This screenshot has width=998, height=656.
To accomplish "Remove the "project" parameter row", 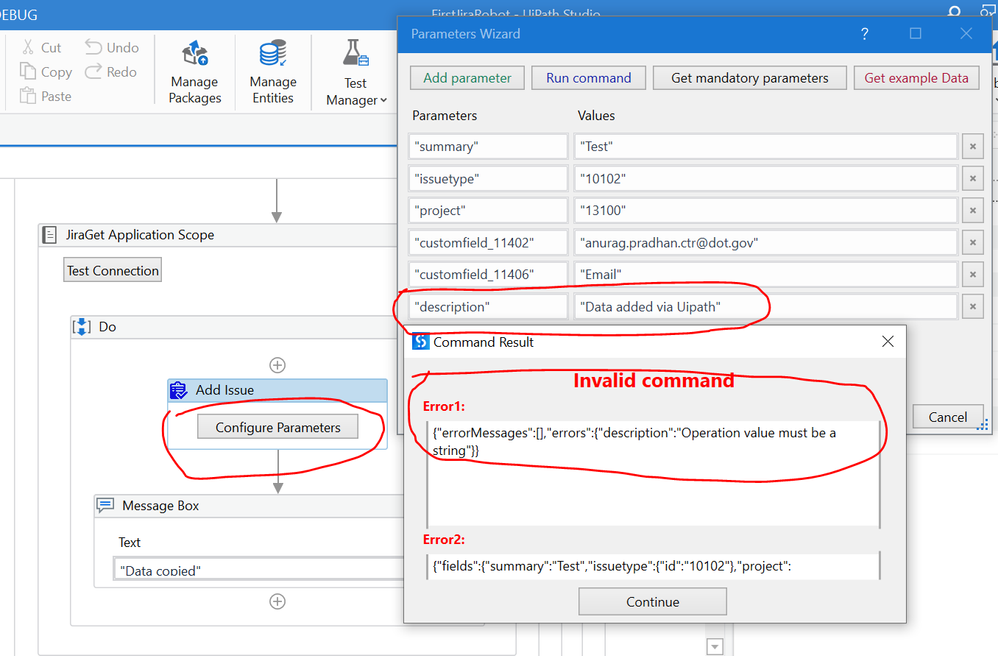I will pyautogui.click(x=973, y=211).
